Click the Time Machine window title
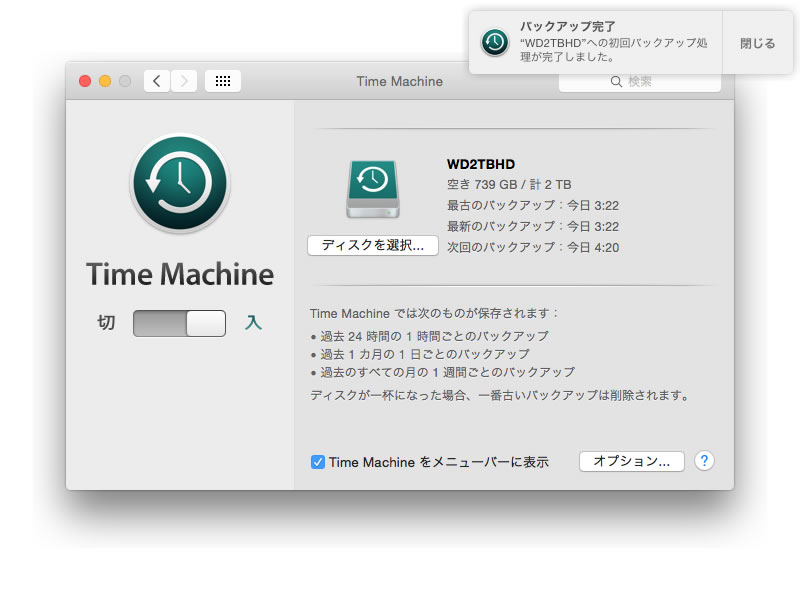 [399, 82]
